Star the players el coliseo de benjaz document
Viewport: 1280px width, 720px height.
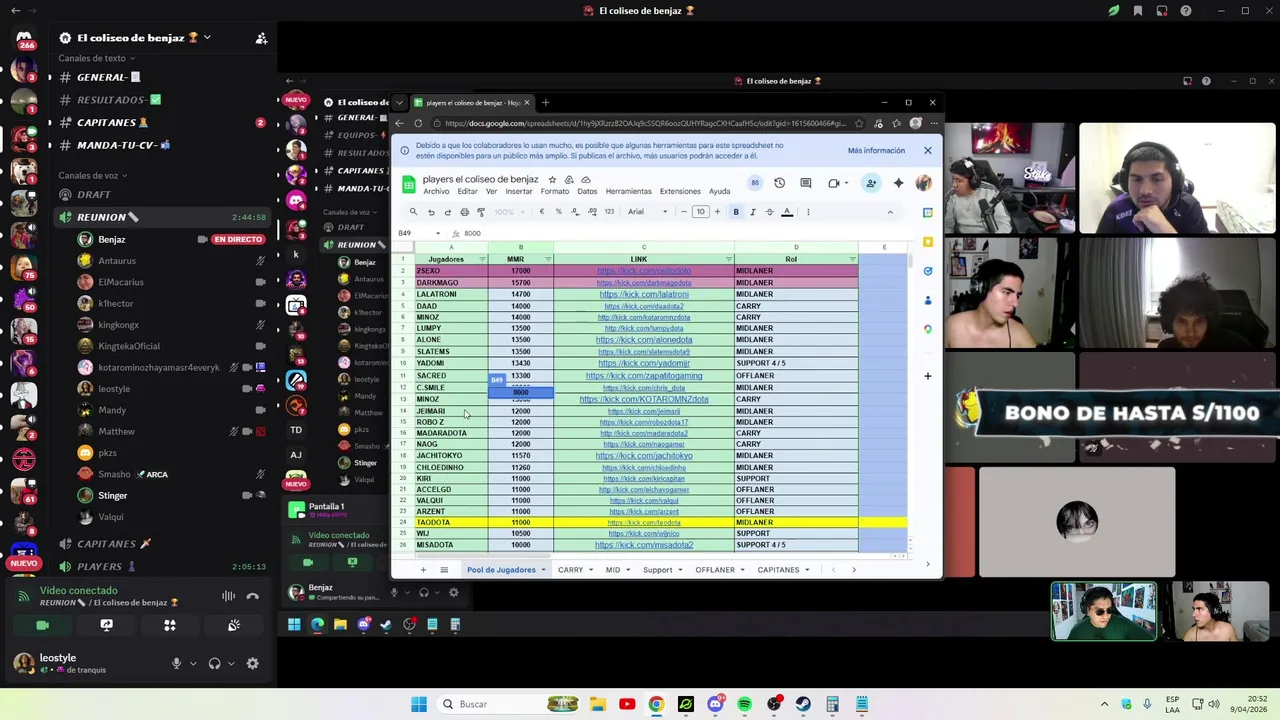[552, 180]
